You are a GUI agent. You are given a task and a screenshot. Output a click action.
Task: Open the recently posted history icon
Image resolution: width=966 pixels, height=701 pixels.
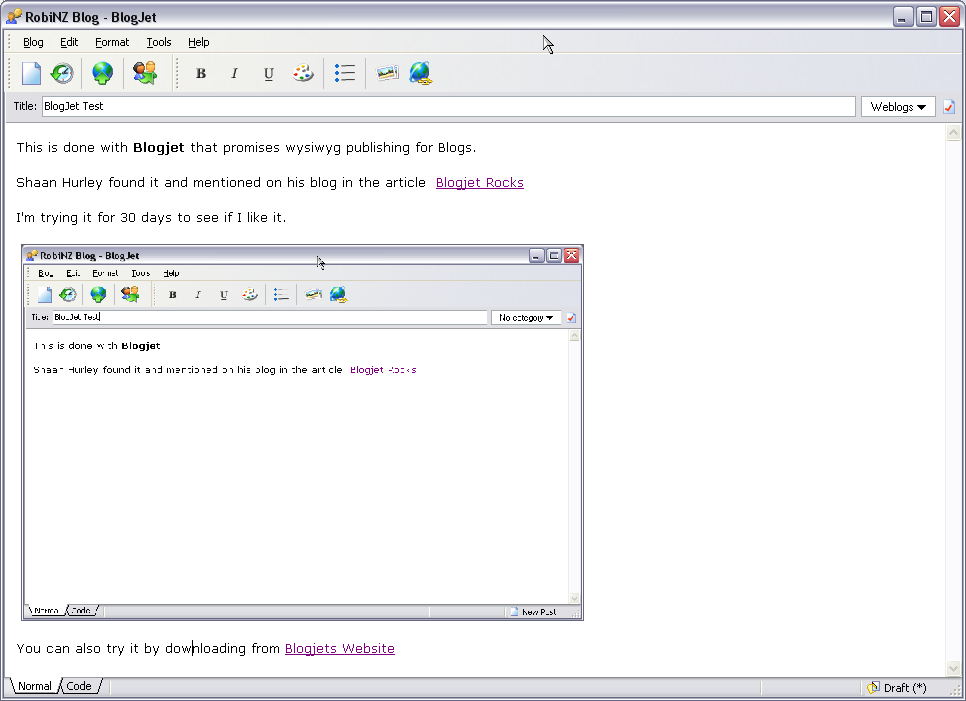pos(62,73)
